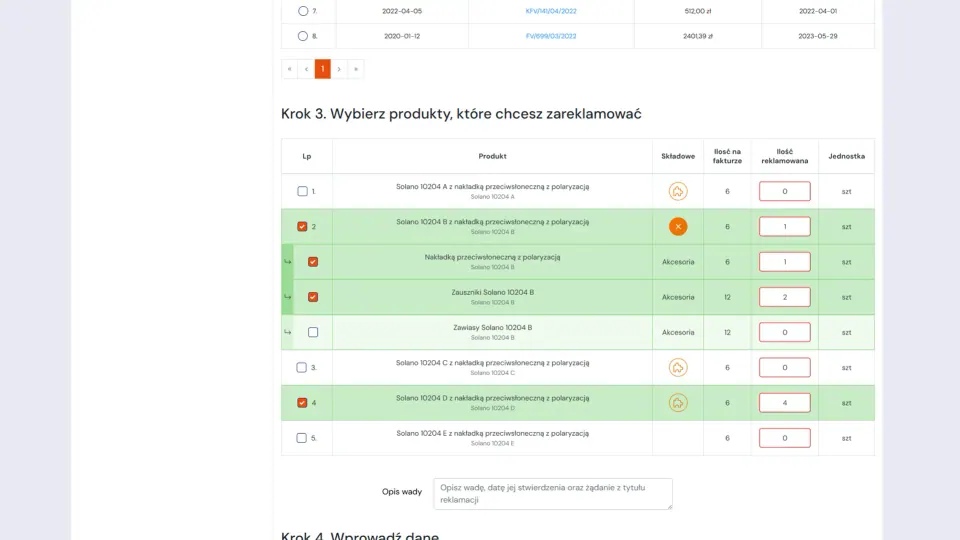Untick checkbox for product row 4
The height and width of the screenshot is (540, 960).
click(x=302, y=403)
